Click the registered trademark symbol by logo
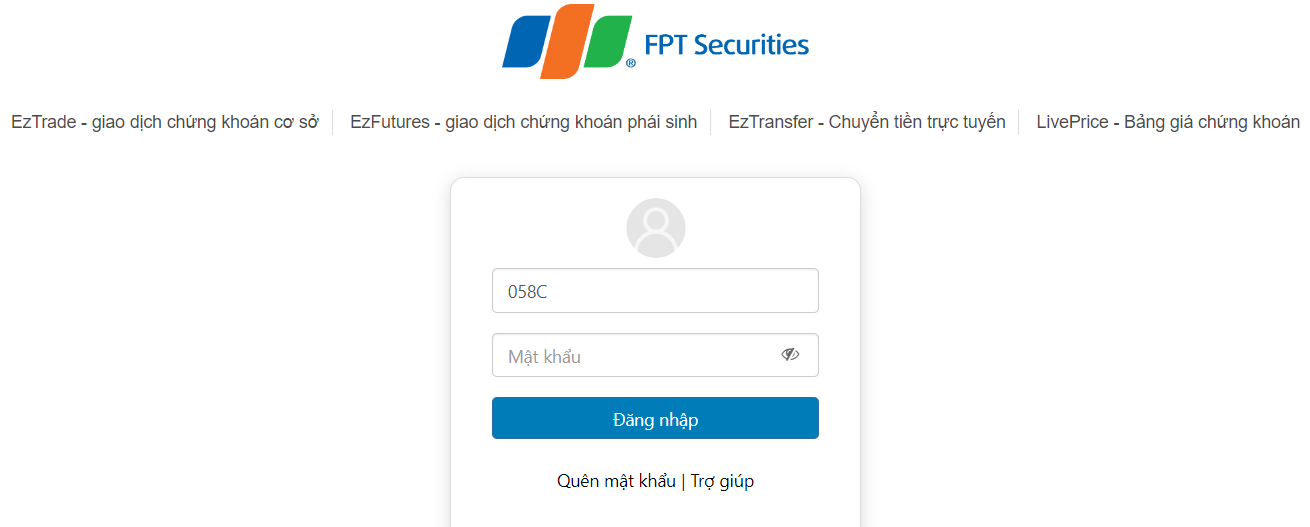 coord(631,62)
